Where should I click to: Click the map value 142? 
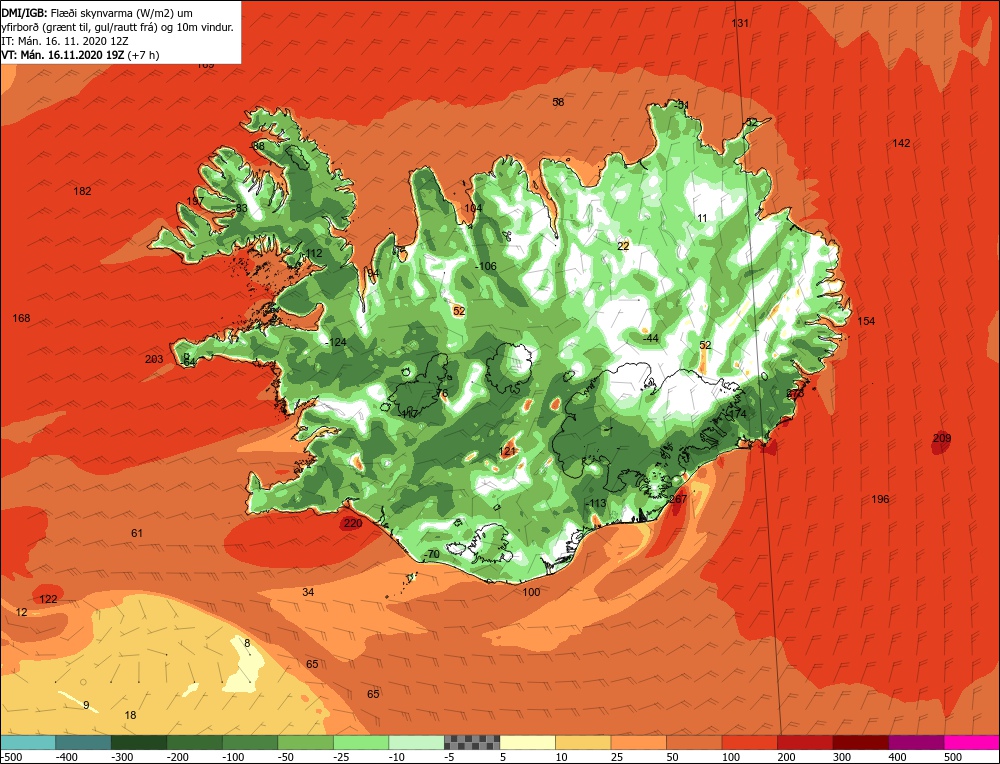pos(901,143)
